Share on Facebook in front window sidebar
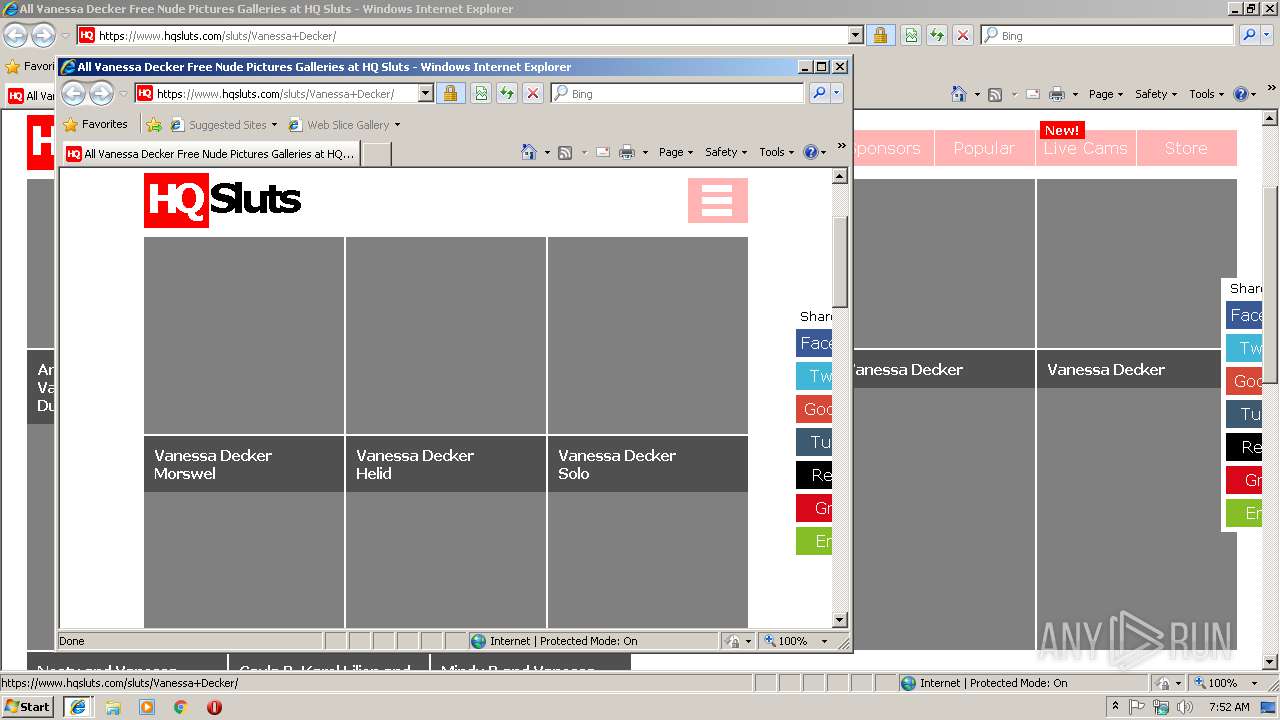The height and width of the screenshot is (720, 1280). tap(814, 343)
